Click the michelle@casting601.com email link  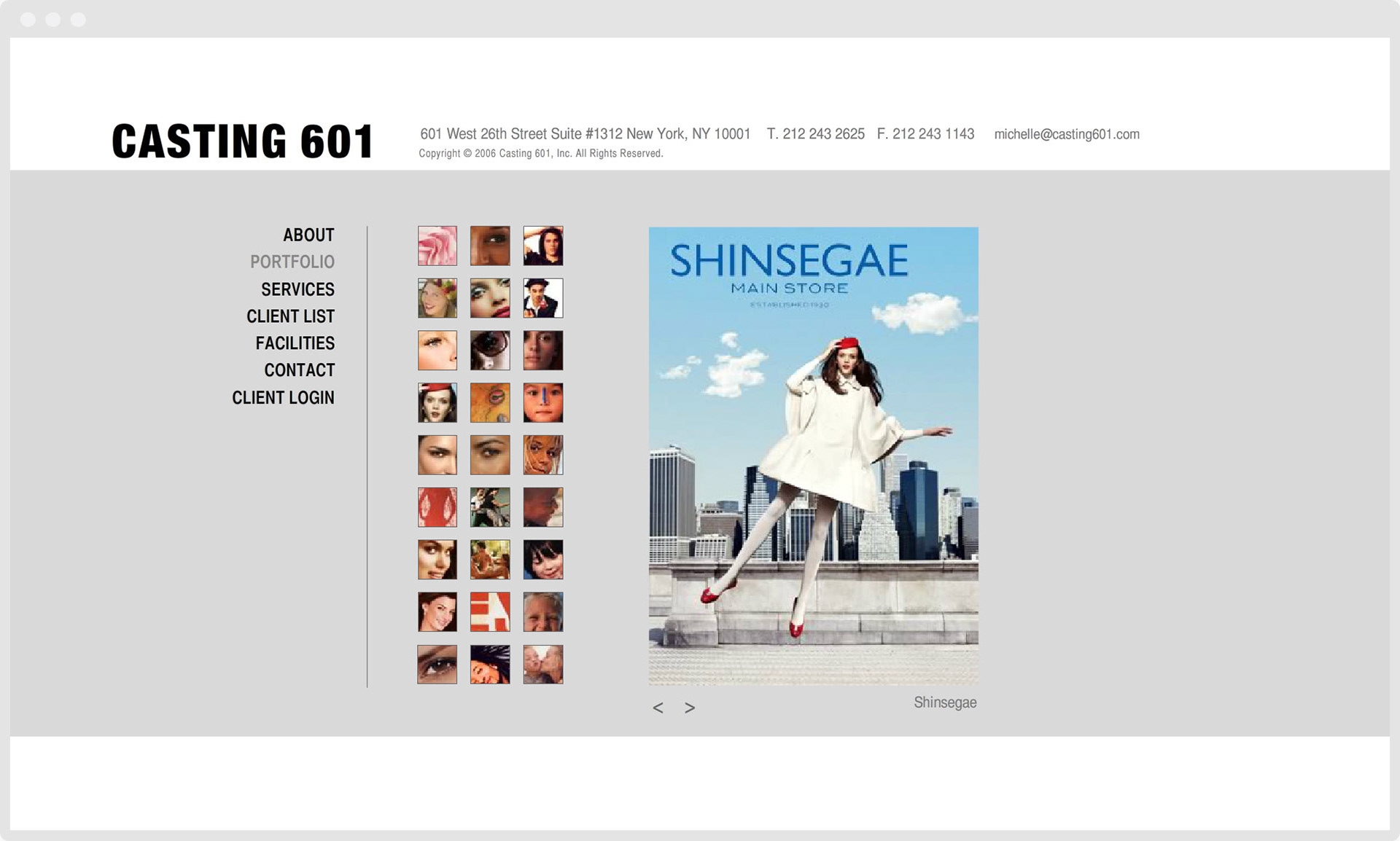pos(1066,134)
